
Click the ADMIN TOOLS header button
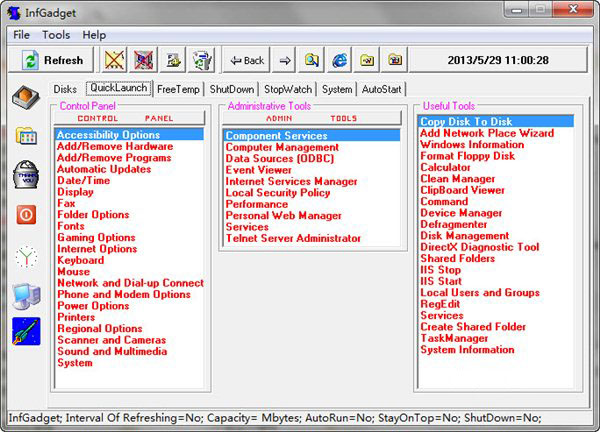[x=312, y=118]
